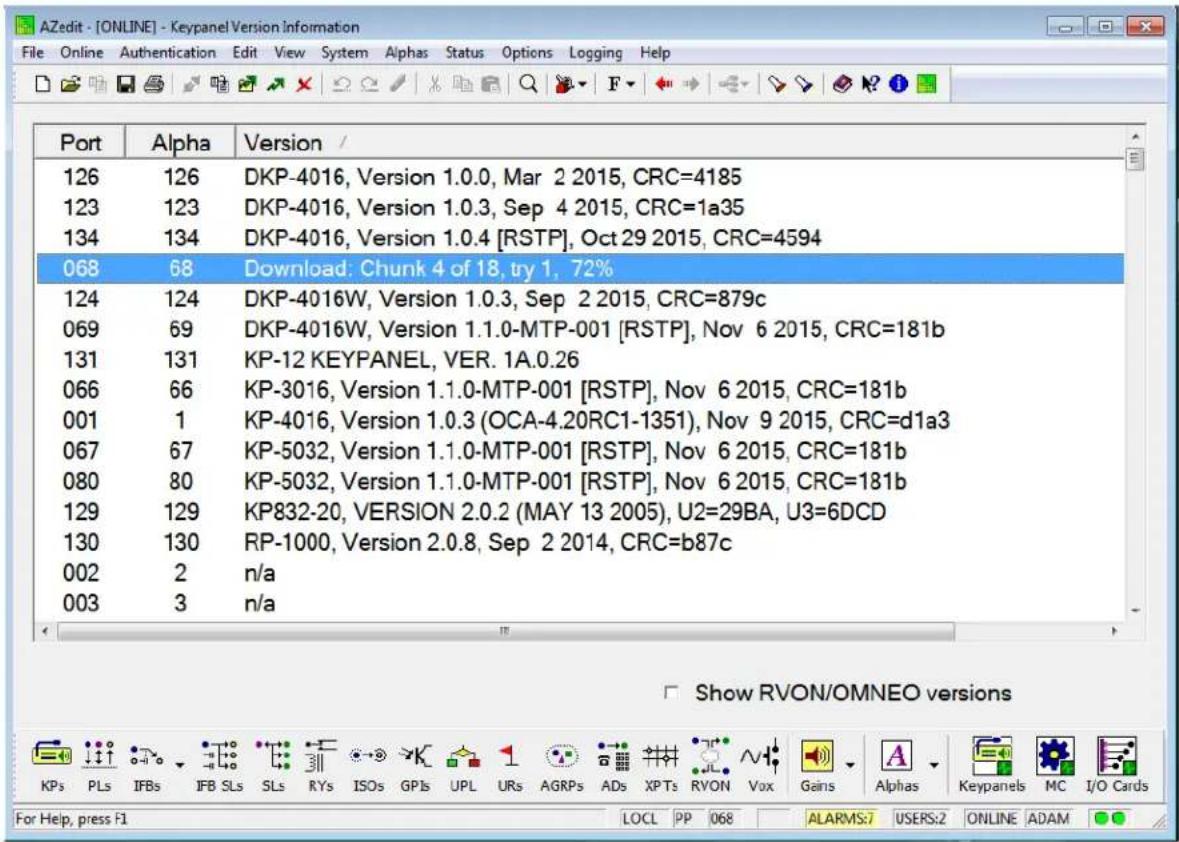
Task: Open the KPs keypanels view
Action: pyautogui.click(x=52, y=765)
